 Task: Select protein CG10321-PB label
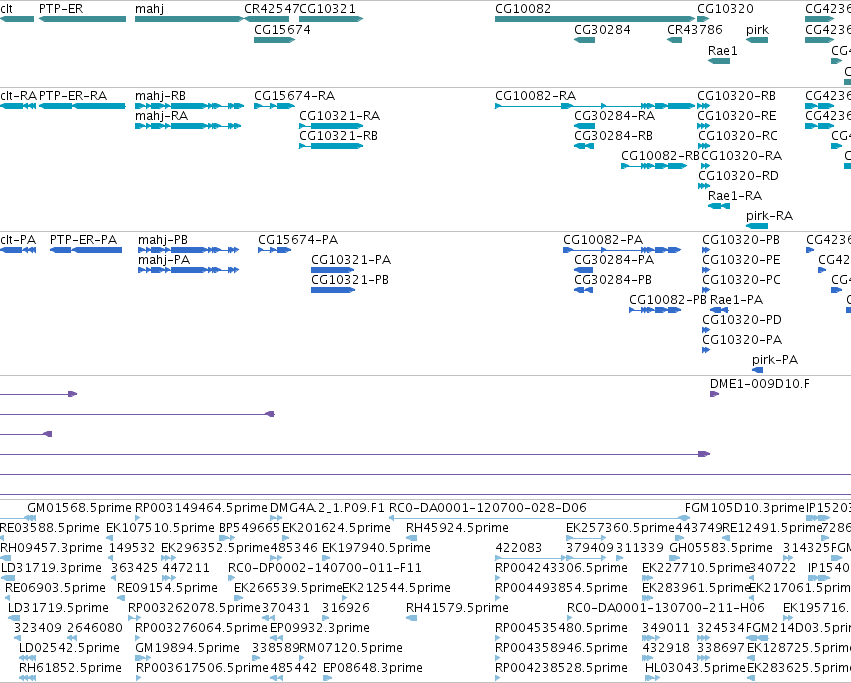350,280
